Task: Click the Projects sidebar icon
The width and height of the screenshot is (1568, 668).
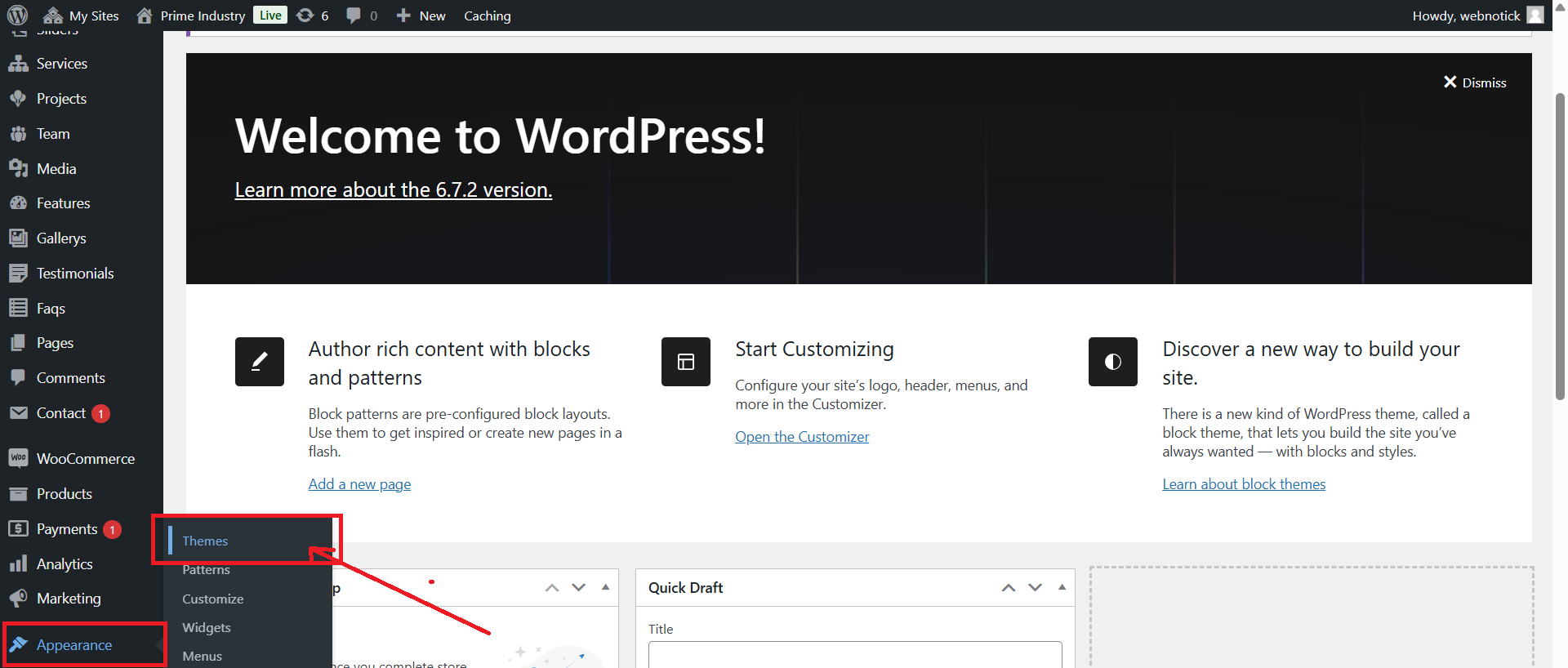Action: (x=18, y=99)
